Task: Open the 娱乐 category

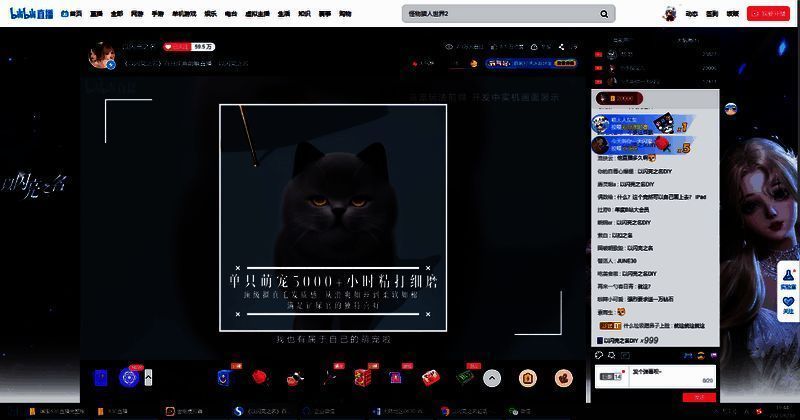Action: click(x=211, y=14)
